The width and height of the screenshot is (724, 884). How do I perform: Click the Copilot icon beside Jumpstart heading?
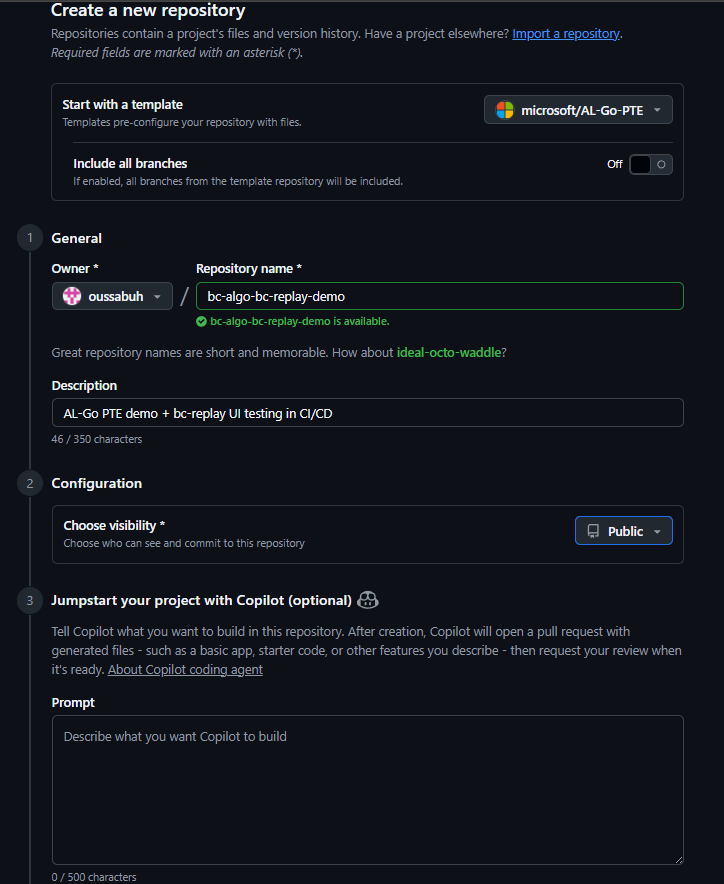pyautogui.click(x=368, y=600)
